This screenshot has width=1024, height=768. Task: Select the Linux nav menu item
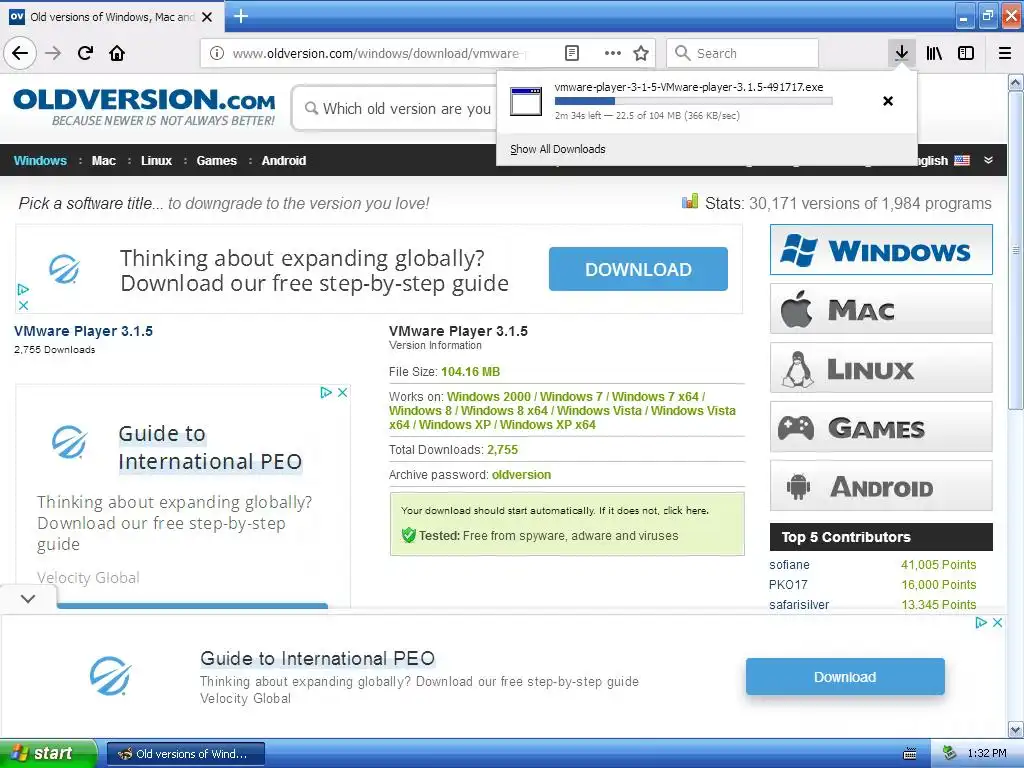(x=157, y=161)
